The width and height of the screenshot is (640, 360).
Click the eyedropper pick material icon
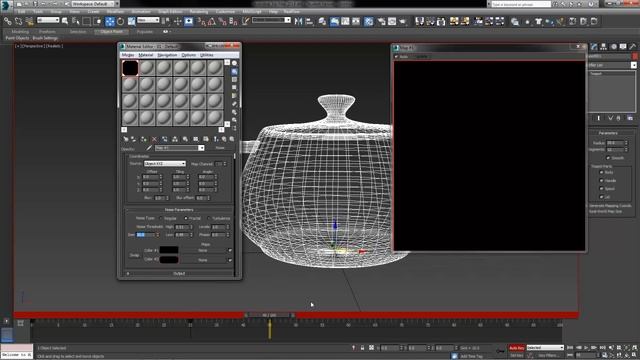pos(149,148)
